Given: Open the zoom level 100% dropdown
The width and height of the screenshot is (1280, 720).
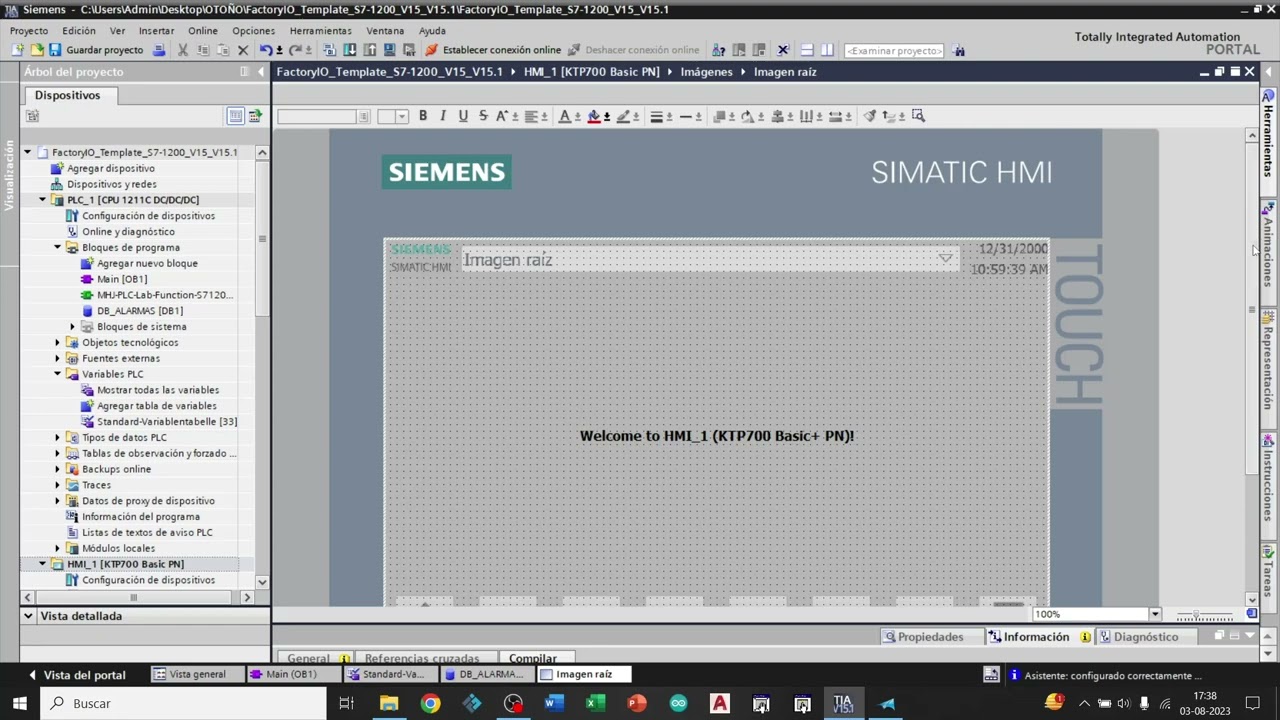Looking at the screenshot, I should click(x=1155, y=614).
